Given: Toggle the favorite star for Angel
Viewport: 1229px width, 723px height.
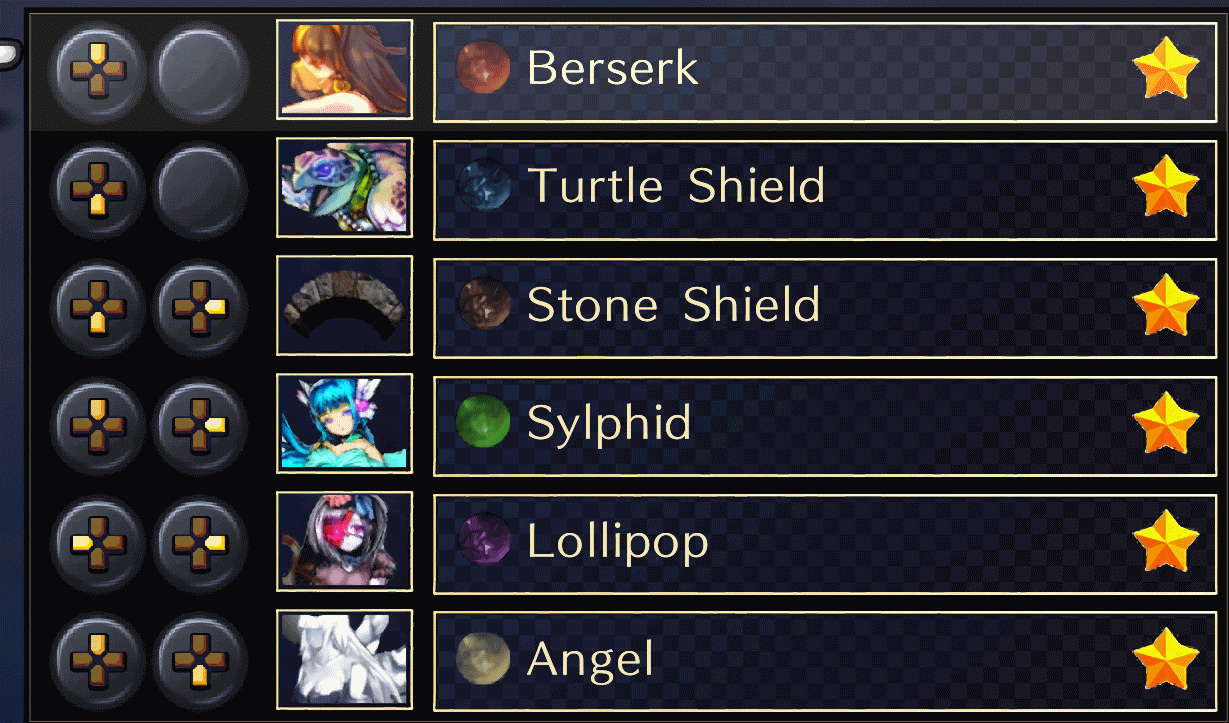Looking at the screenshot, I should pyautogui.click(x=1165, y=659).
